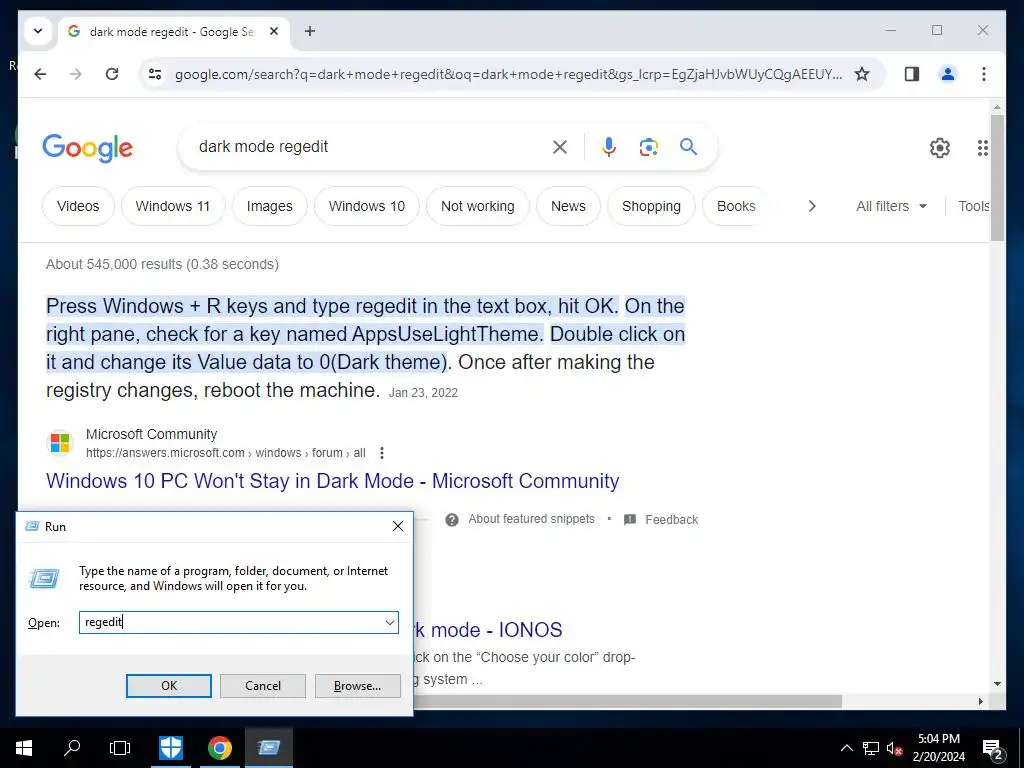Cancel the Run dialog
Image resolution: width=1024 pixels, height=768 pixels.
point(263,686)
